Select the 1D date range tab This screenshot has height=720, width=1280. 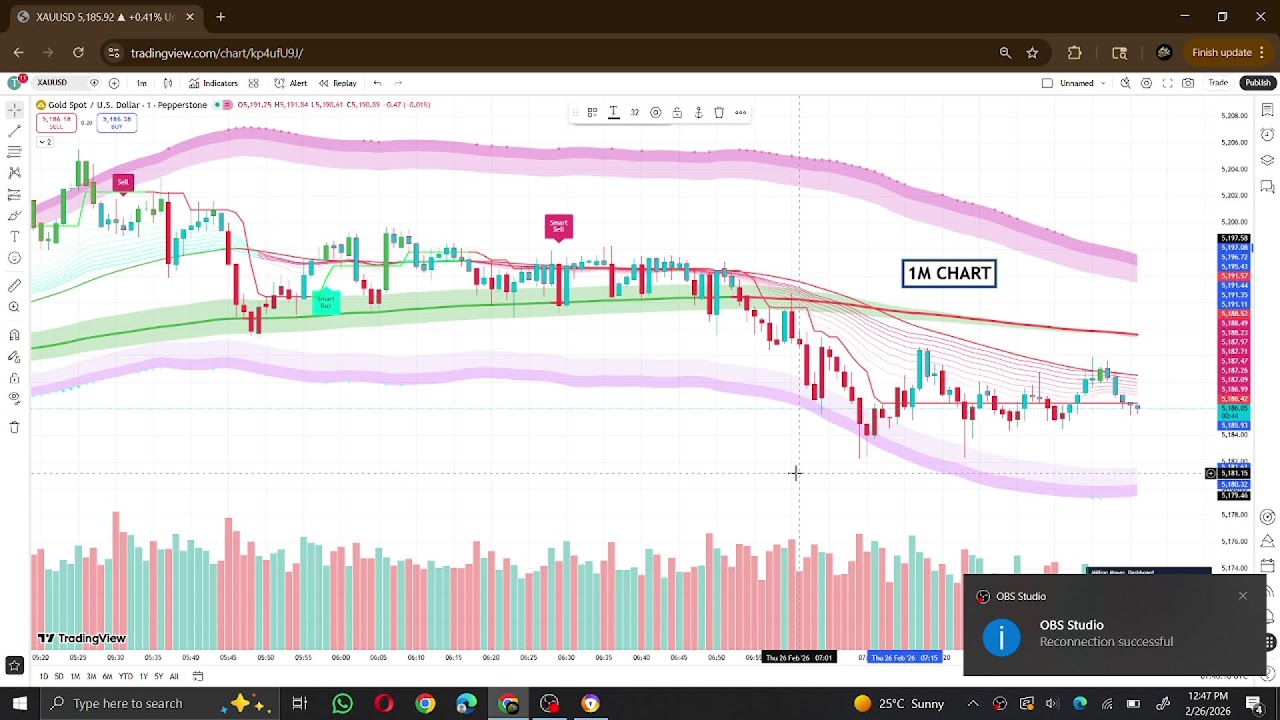click(x=43, y=676)
